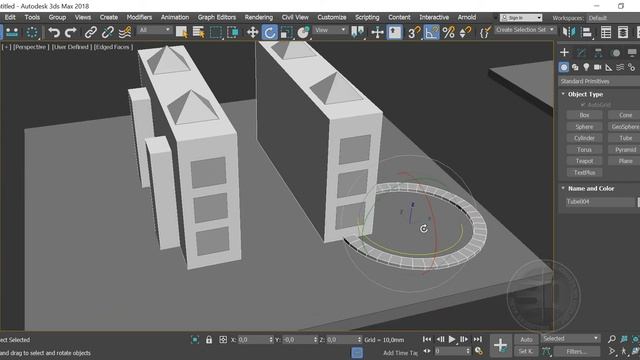This screenshot has width=640, height=360.
Task: Click the Unlink Selection icon
Action: coord(108,32)
